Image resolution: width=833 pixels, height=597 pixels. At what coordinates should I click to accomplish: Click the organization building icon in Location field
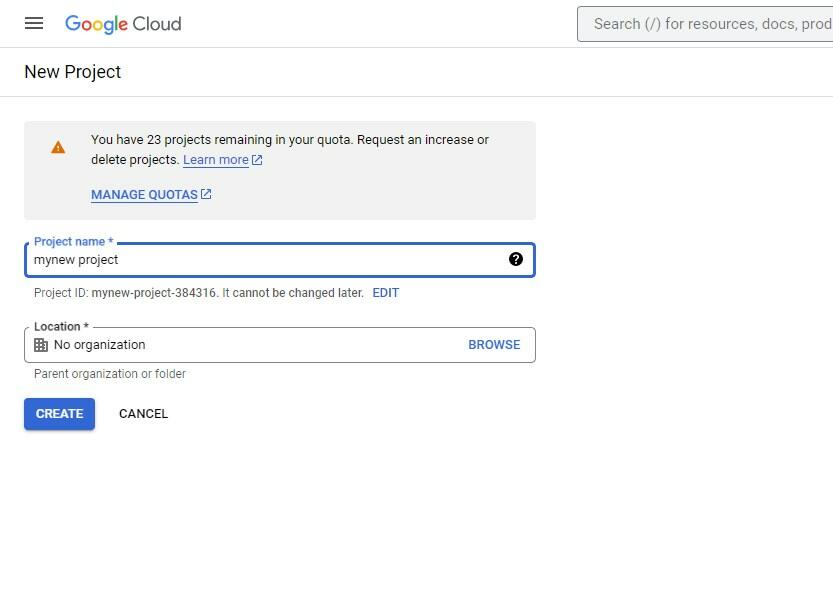click(x=41, y=344)
